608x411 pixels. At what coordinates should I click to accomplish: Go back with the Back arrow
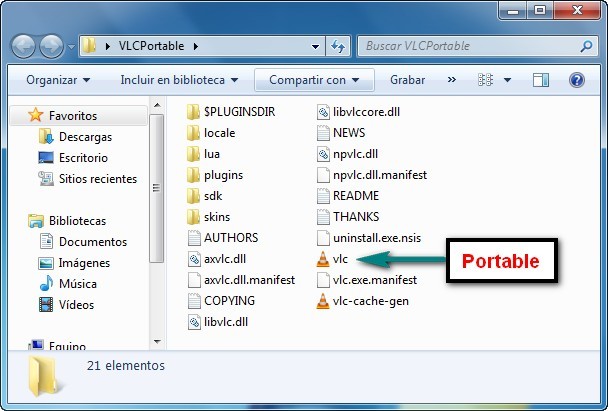click(x=23, y=46)
